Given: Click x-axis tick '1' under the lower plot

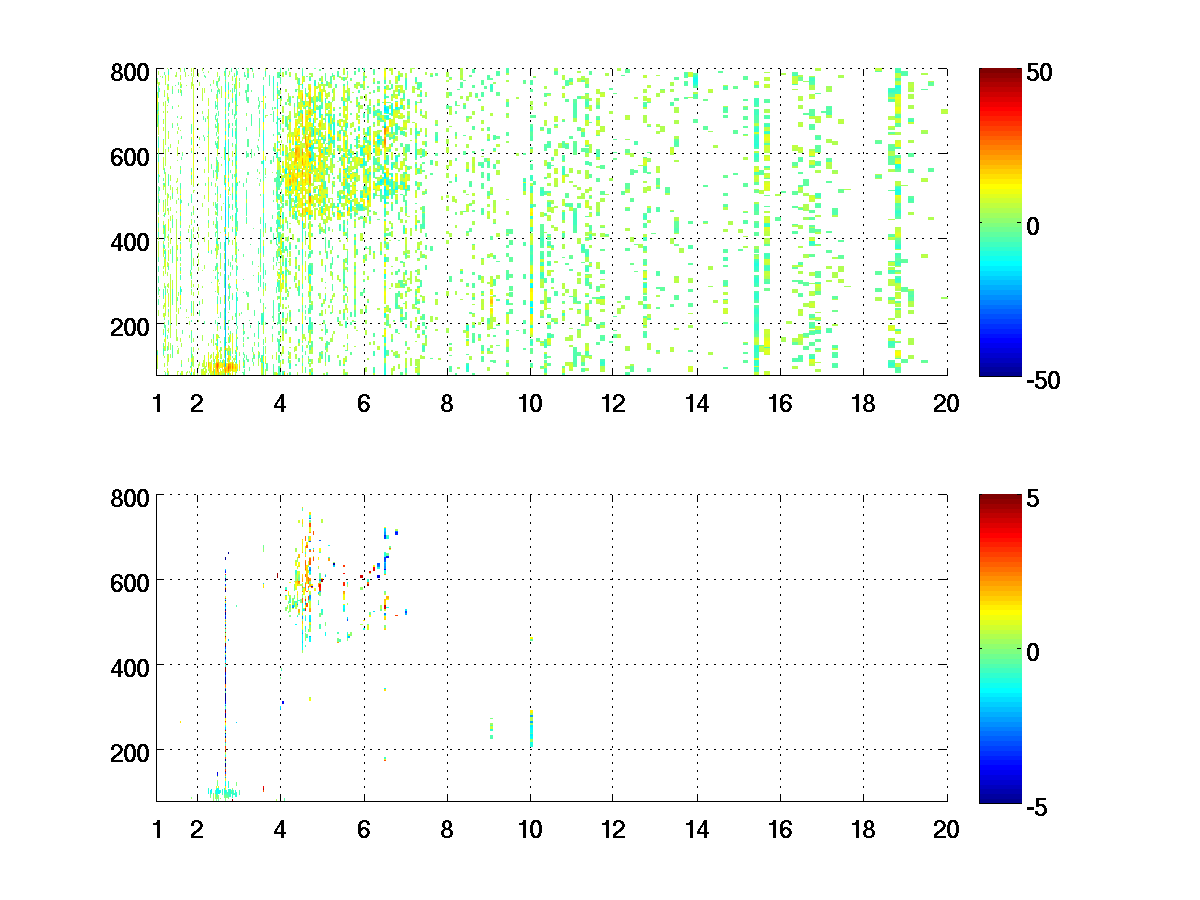Looking at the screenshot, I should 157,828.
